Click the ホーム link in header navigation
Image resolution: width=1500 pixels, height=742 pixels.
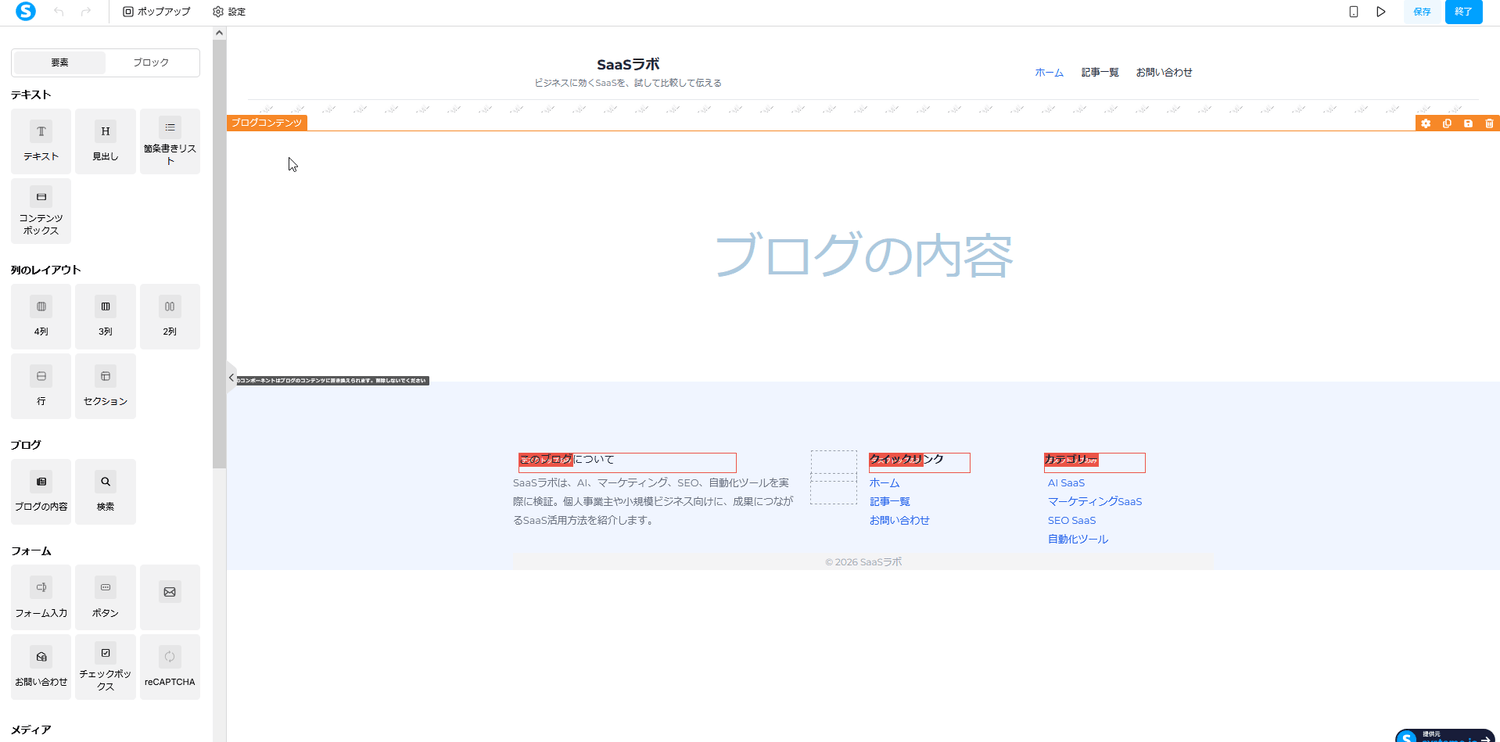click(x=1049, y=72)
